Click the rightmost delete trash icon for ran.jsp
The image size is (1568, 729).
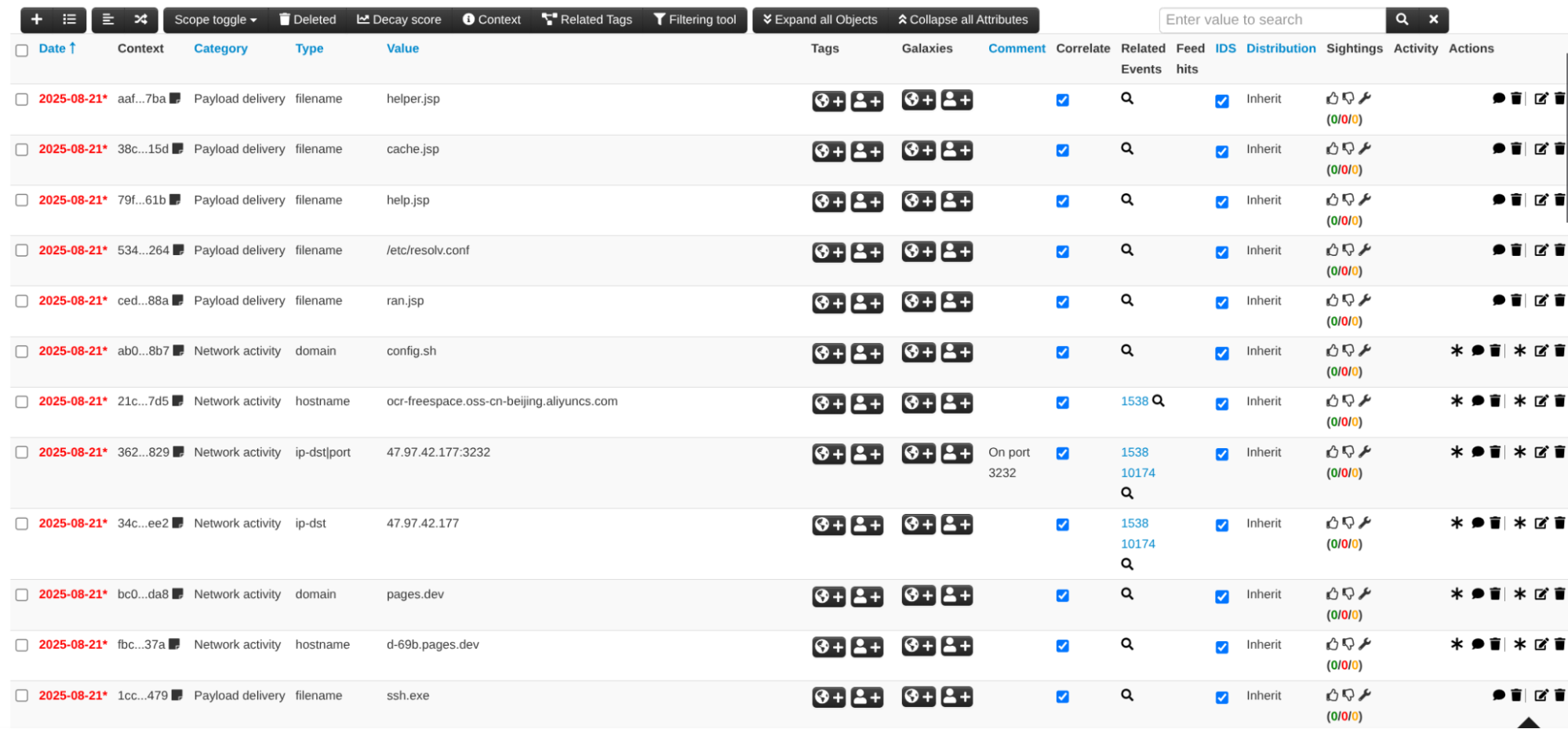[x=1559, y=301]
